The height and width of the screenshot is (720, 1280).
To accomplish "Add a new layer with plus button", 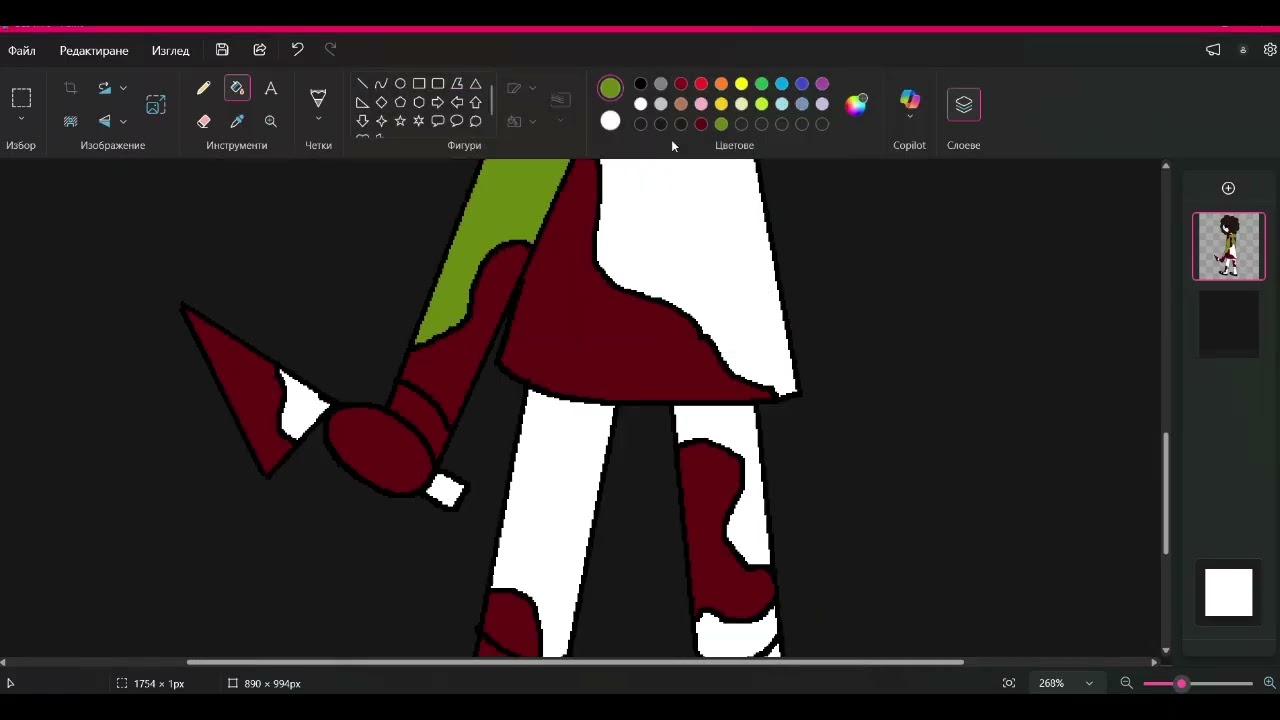I will tap(1229, 188).
